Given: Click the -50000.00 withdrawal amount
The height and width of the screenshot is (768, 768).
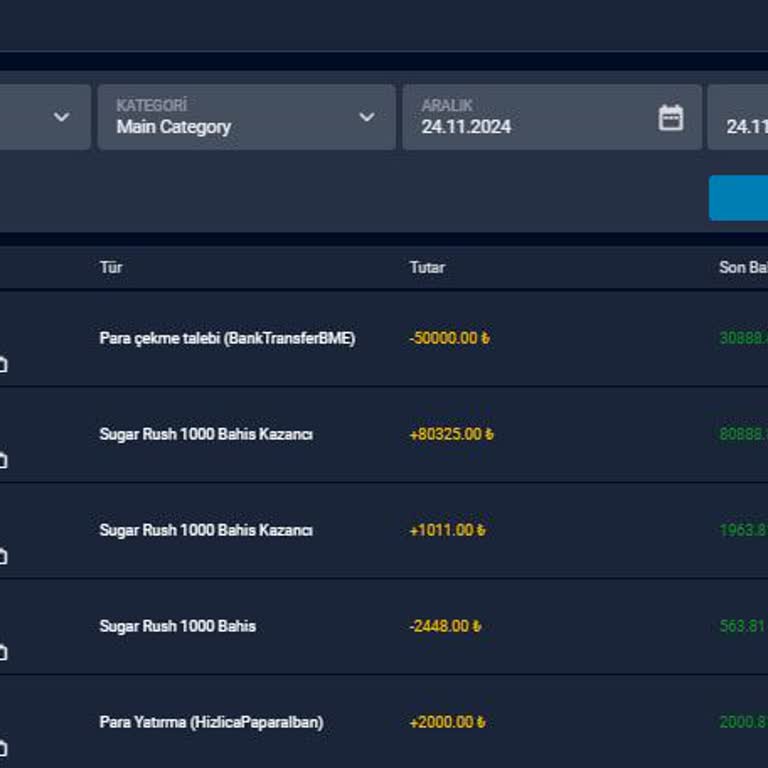Looking at the screenshot, I should [x=449, y=338].
